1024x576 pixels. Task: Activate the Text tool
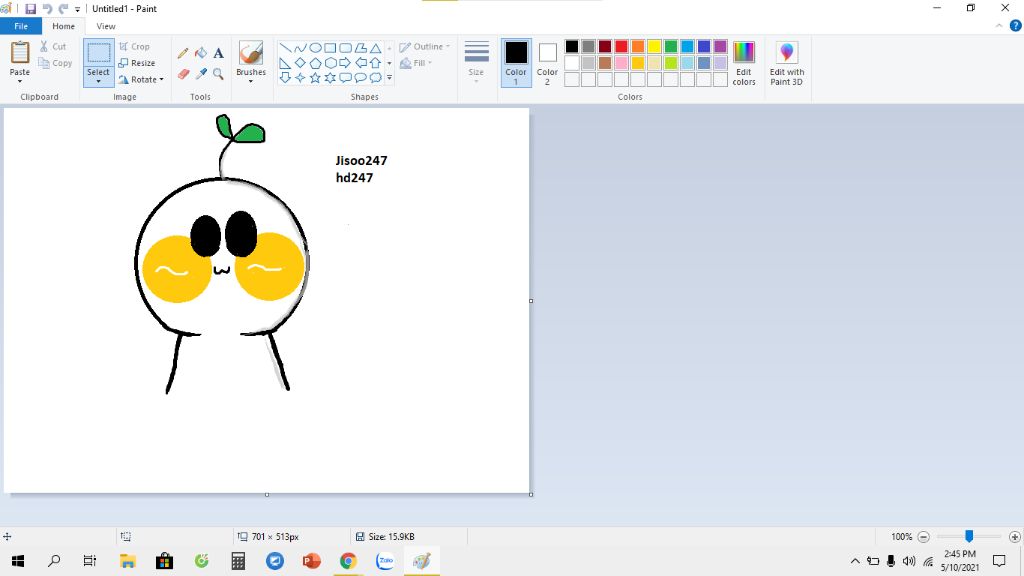click(218, 53)
